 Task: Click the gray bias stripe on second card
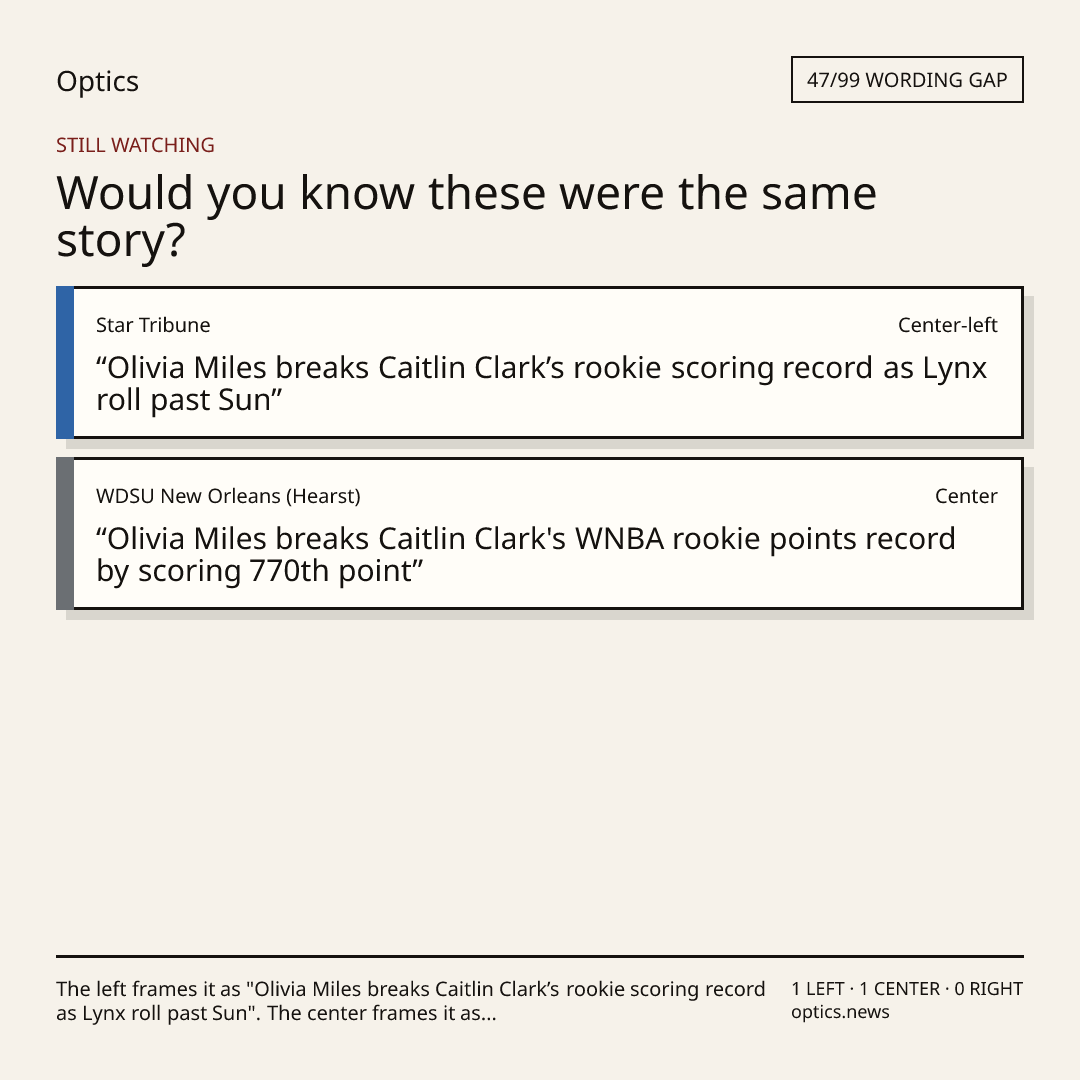(65, 533)
